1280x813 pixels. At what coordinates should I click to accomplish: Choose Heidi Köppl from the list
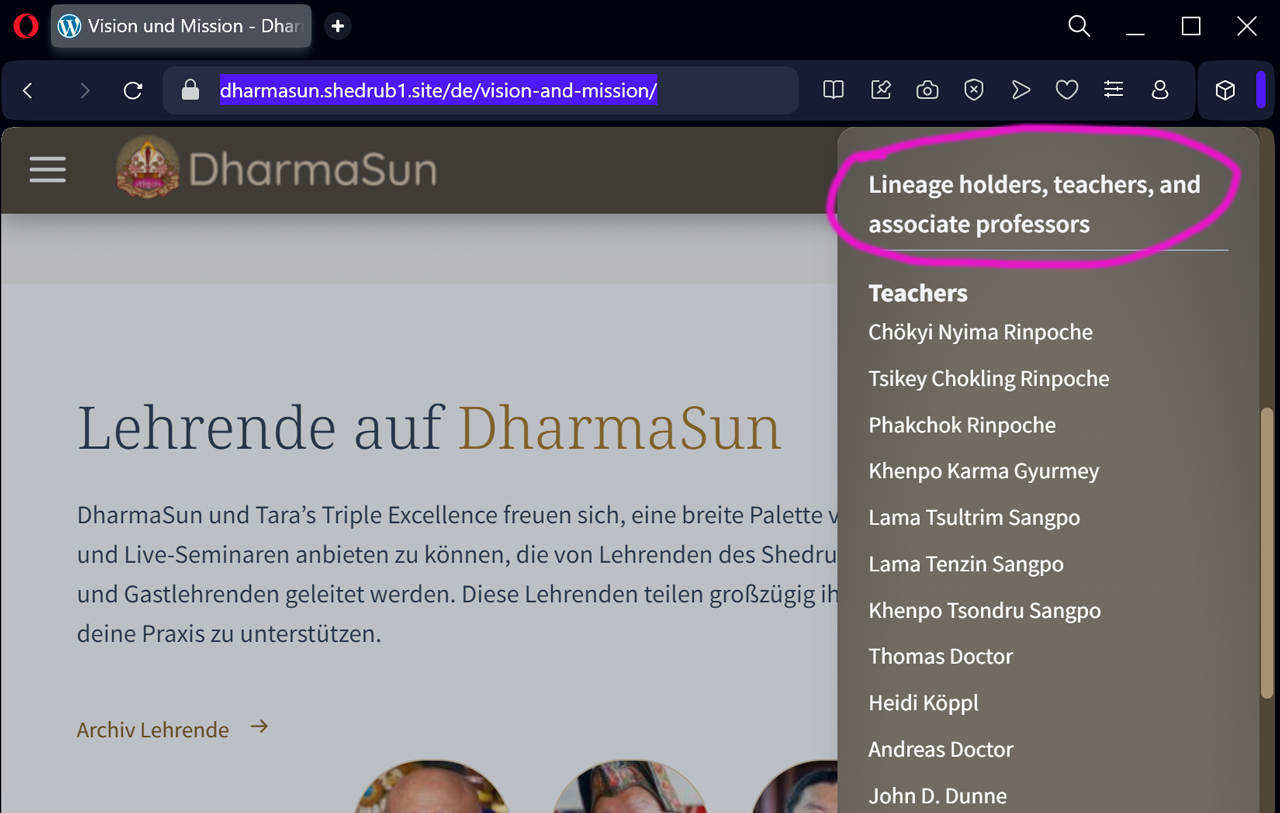[x=924, y=703]
